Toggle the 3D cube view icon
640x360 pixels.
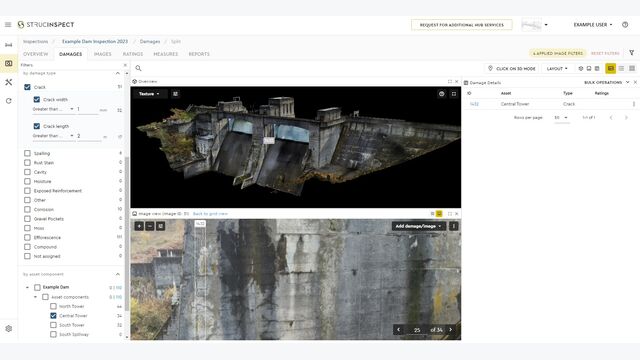(x=581, y=69)
